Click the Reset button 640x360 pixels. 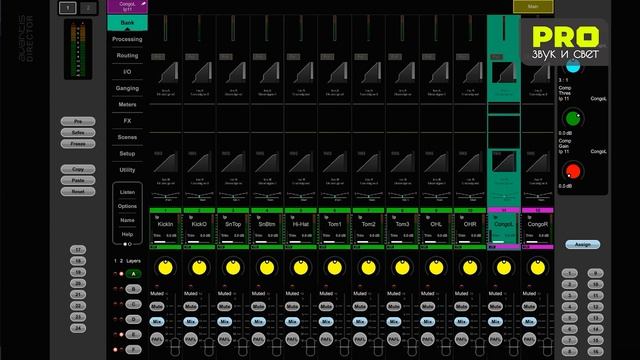[x=78, y=191]
